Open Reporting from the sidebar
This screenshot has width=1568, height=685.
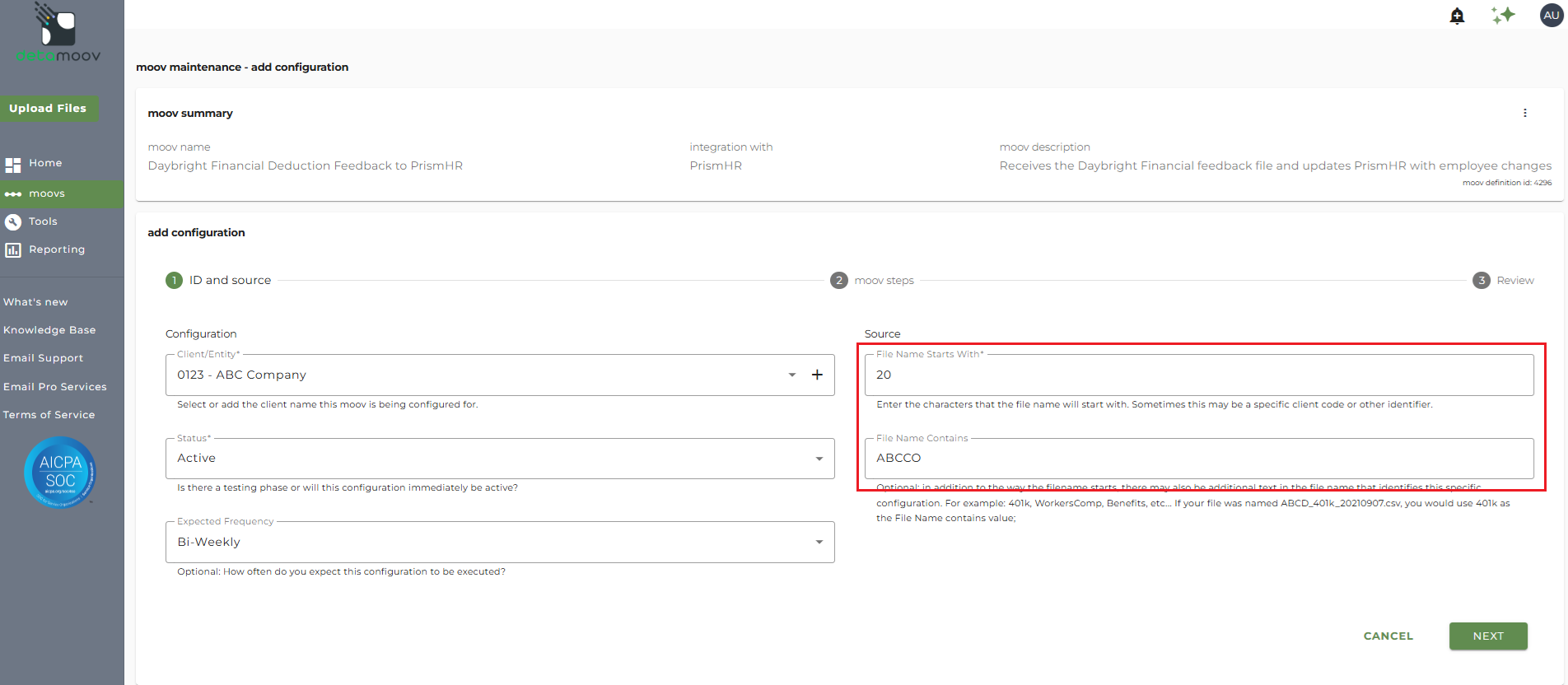[x=56, y=249]
